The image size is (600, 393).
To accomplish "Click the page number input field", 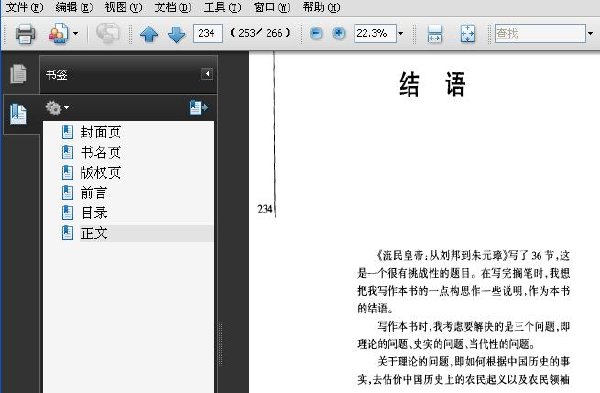I will [207, 33].
